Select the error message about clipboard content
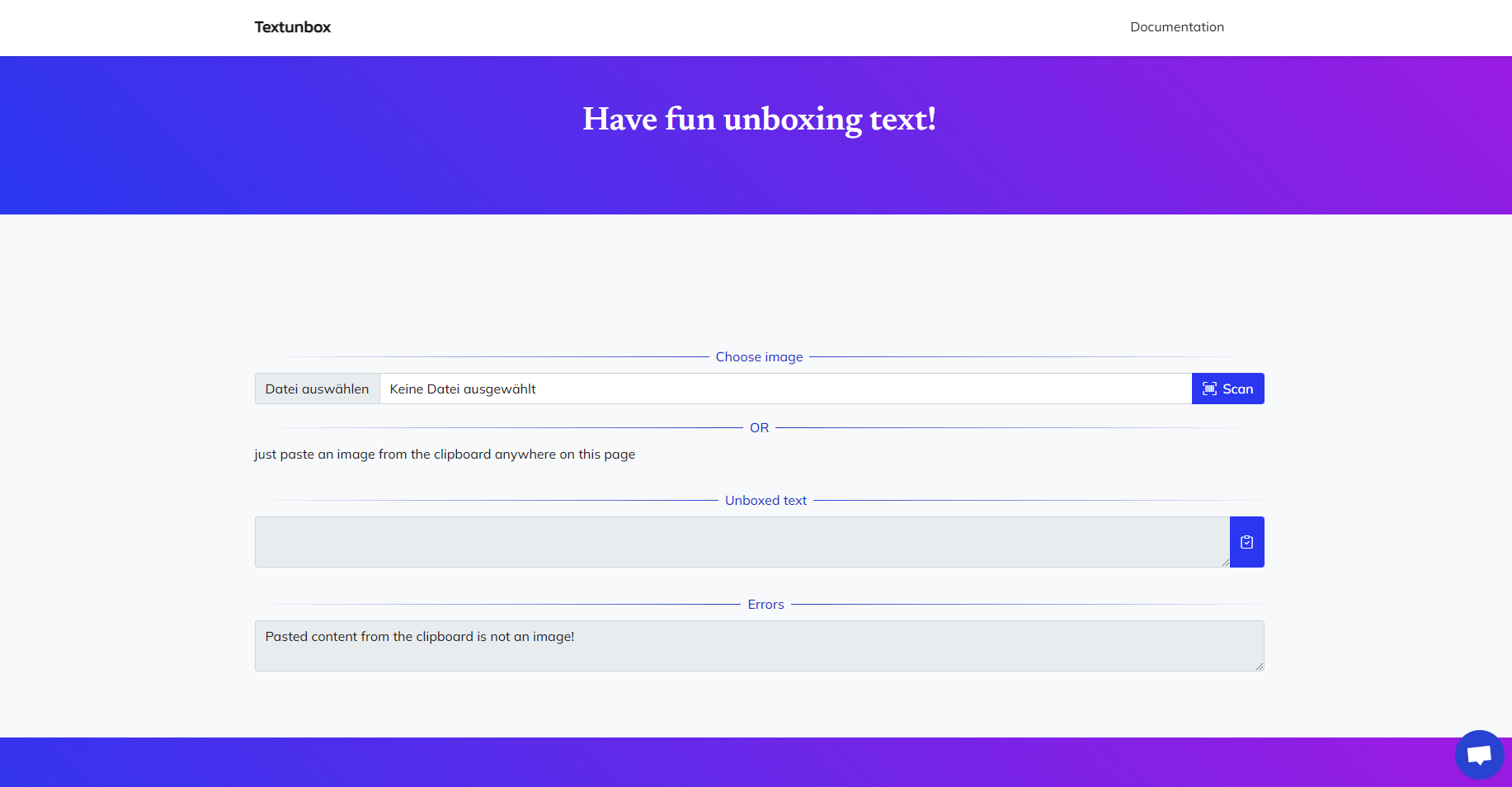The width and height of the screenshot is (1512, 787). coord(419,636)
